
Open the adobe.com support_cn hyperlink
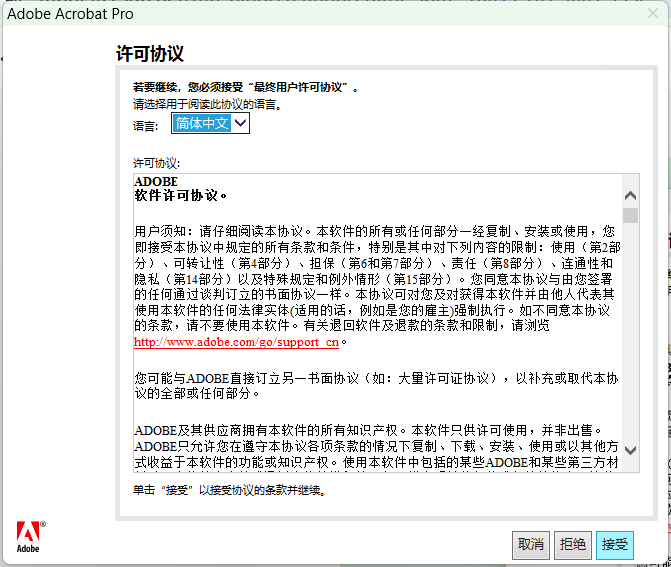click(x=236, y=342)
